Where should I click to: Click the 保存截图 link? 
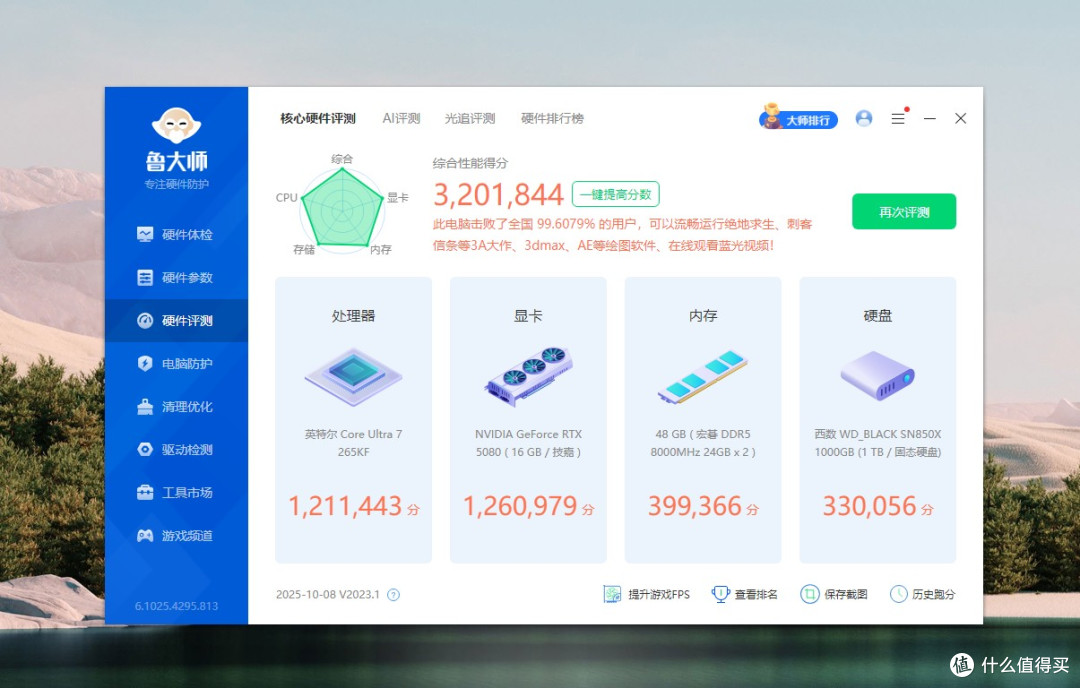click(834, 594)
